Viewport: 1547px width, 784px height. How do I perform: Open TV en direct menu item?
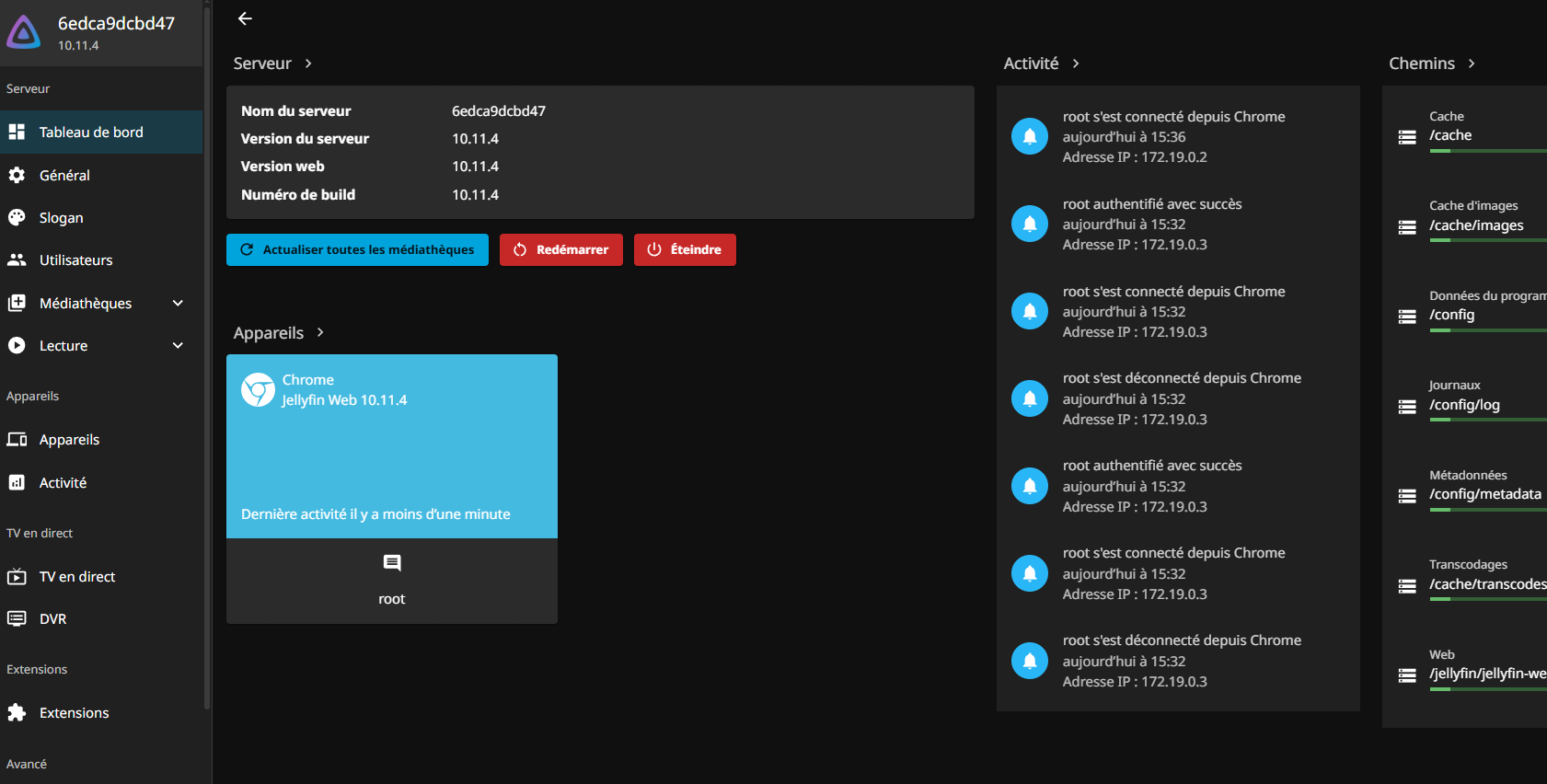pos(77,577)
